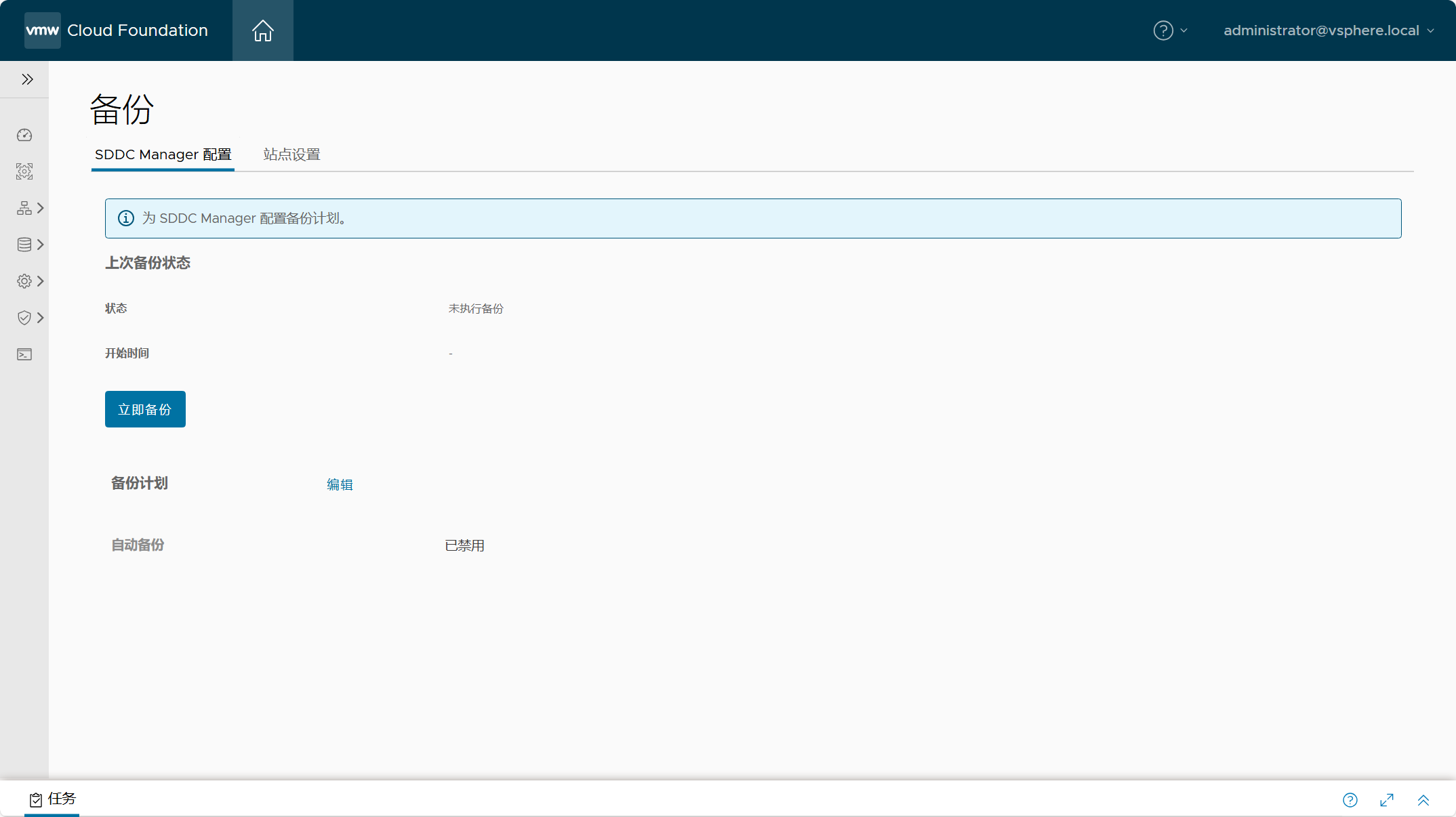Click the 立即备份 button

click(x=145, y=409)
